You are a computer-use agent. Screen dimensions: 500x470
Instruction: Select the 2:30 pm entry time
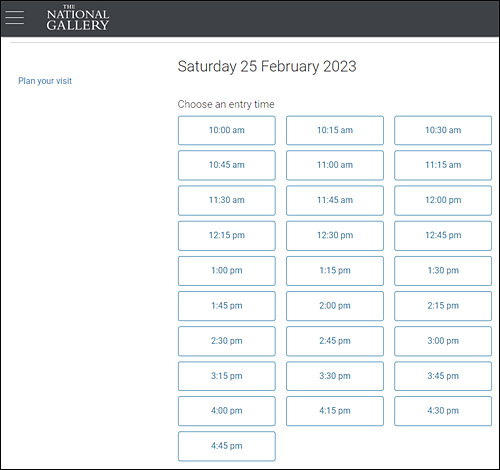click(x=227, y=341)
